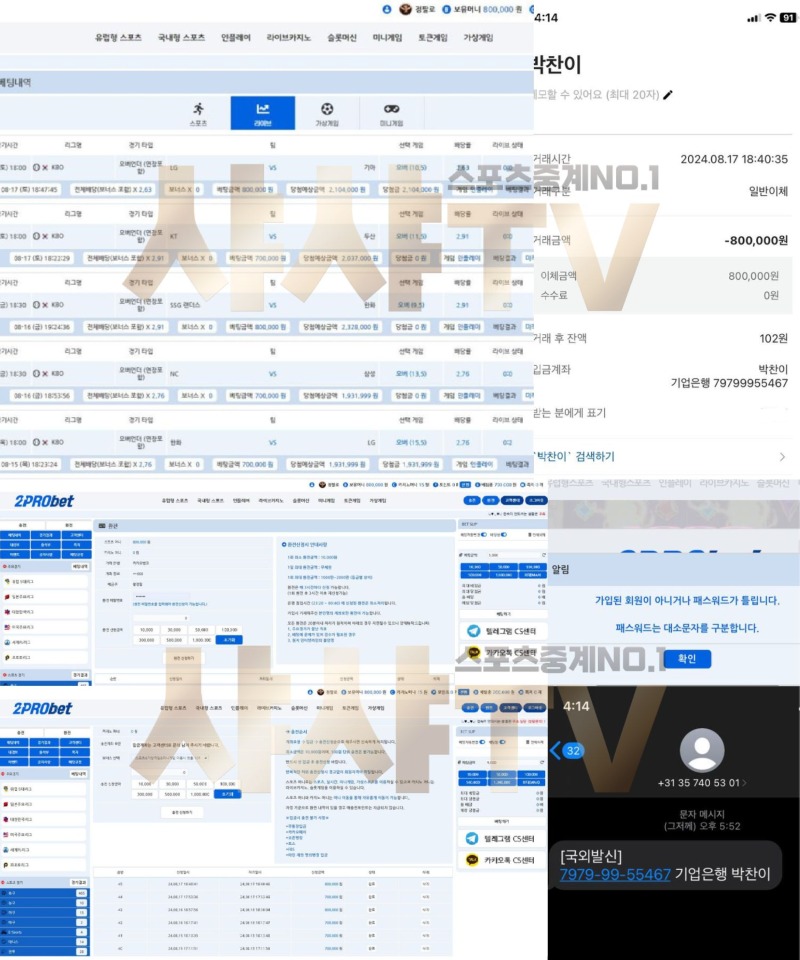The height and width of the screenshot is (960, 800).
Task: Open the bonus selection dropdown on 충전 form
Action: (170, 758)
